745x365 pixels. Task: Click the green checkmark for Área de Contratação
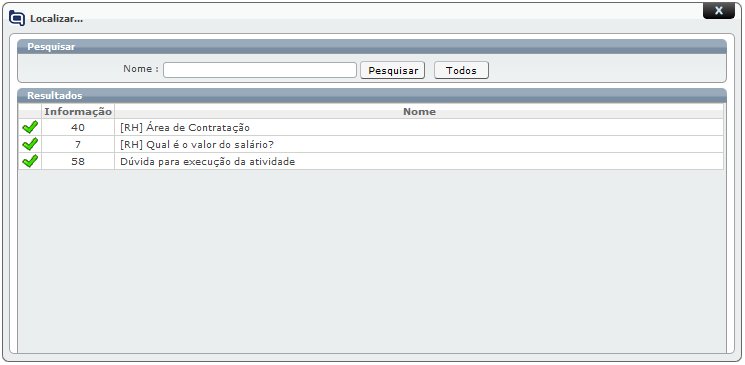tap(30, 127)
